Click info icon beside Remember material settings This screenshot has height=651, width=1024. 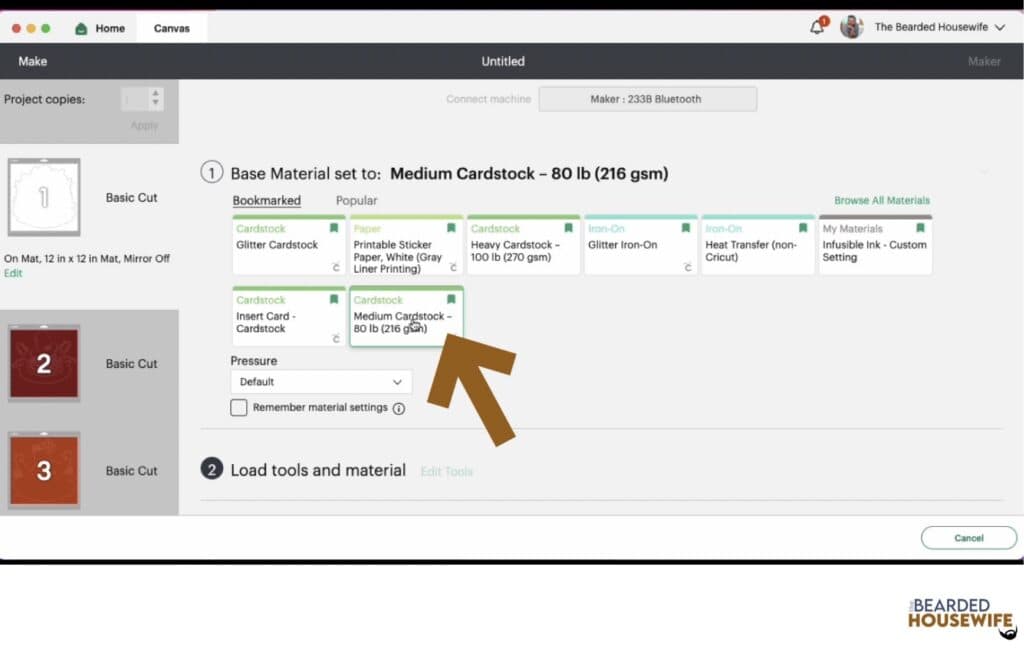click(x=399, y=408)
